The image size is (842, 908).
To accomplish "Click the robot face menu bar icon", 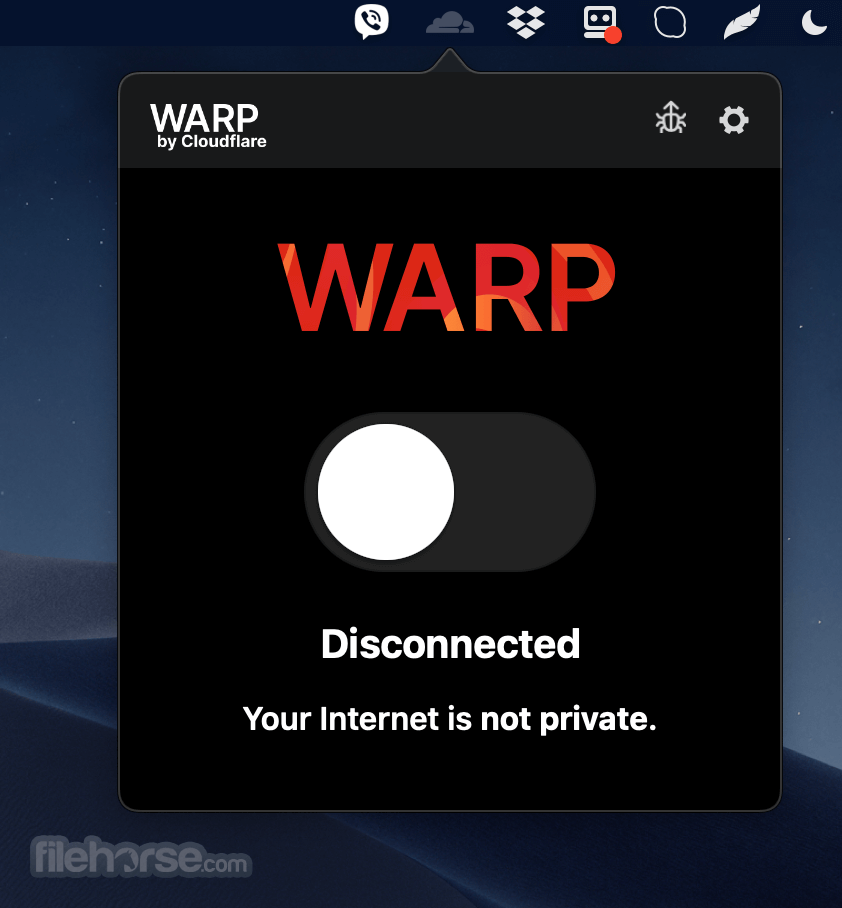I will point(600,23).
